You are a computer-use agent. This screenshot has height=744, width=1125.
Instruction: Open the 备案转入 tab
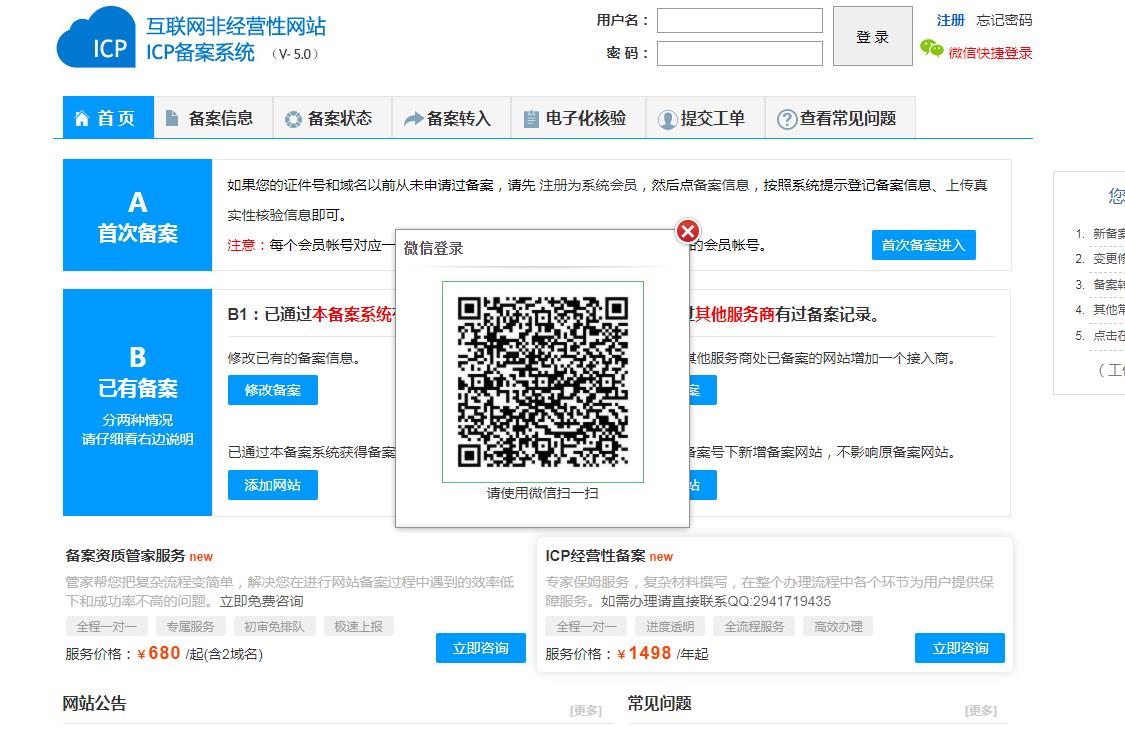tap(451, 117)
